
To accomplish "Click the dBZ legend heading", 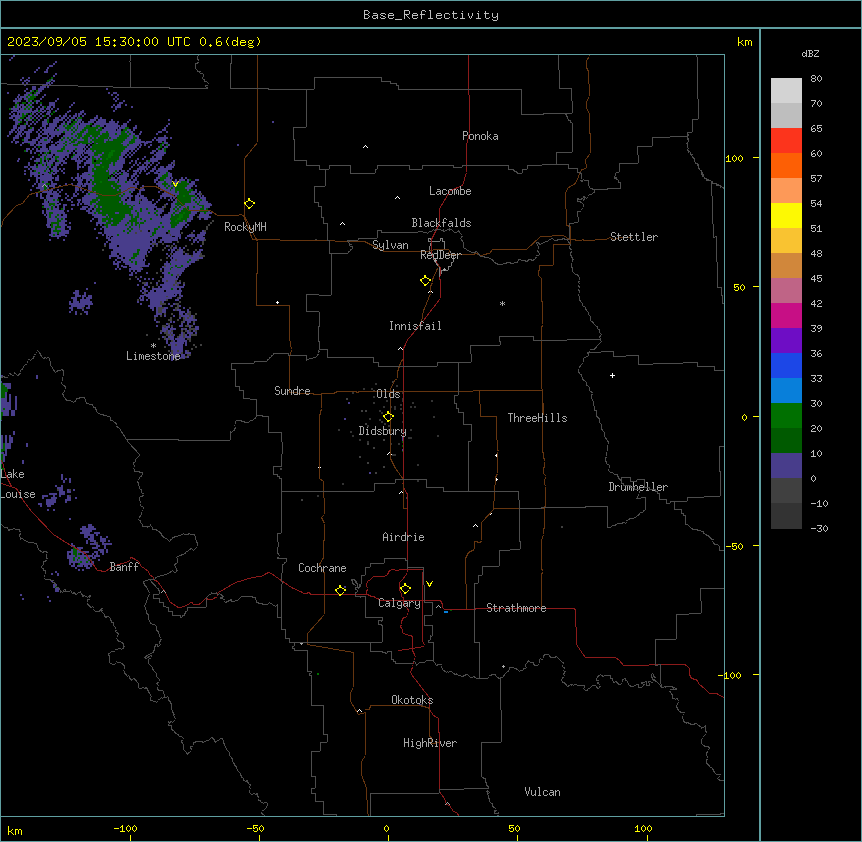I will 810,53.
